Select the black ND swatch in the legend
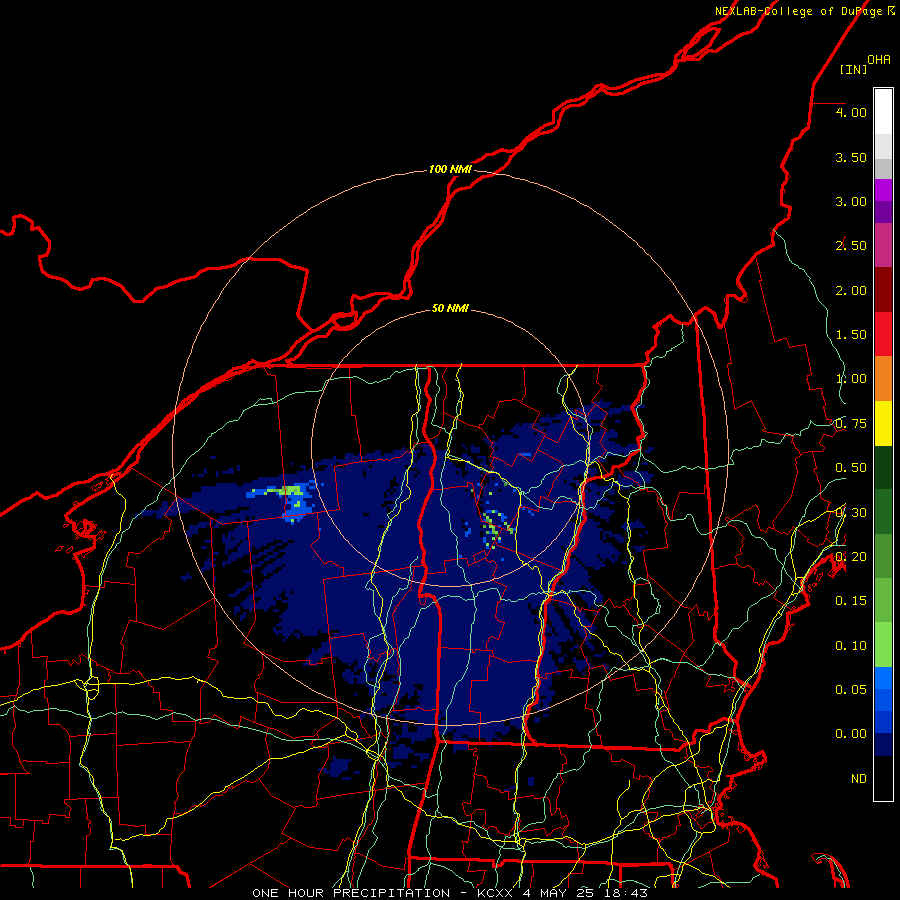This screenshot has width=900, height=900. pos(883,778)
